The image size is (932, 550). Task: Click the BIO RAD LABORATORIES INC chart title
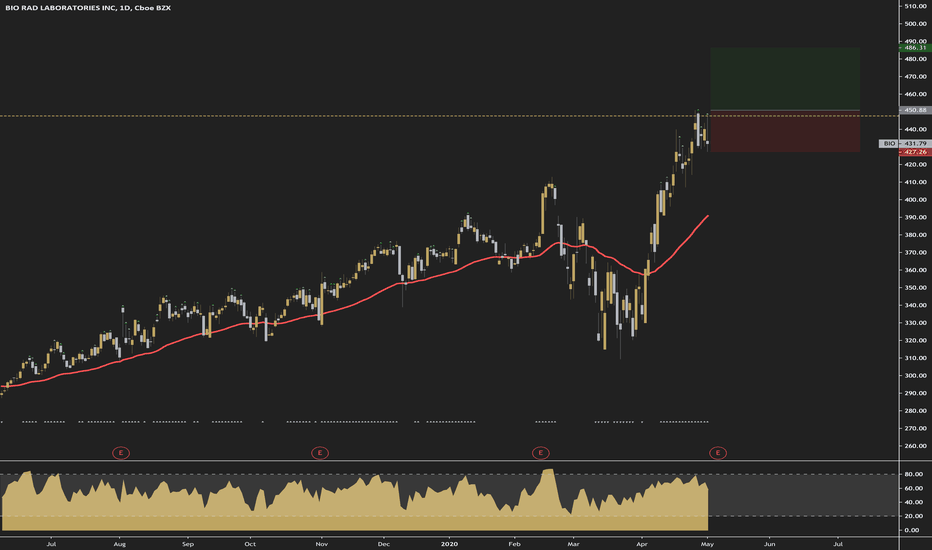pyautogui.click(x=88, y=8)
